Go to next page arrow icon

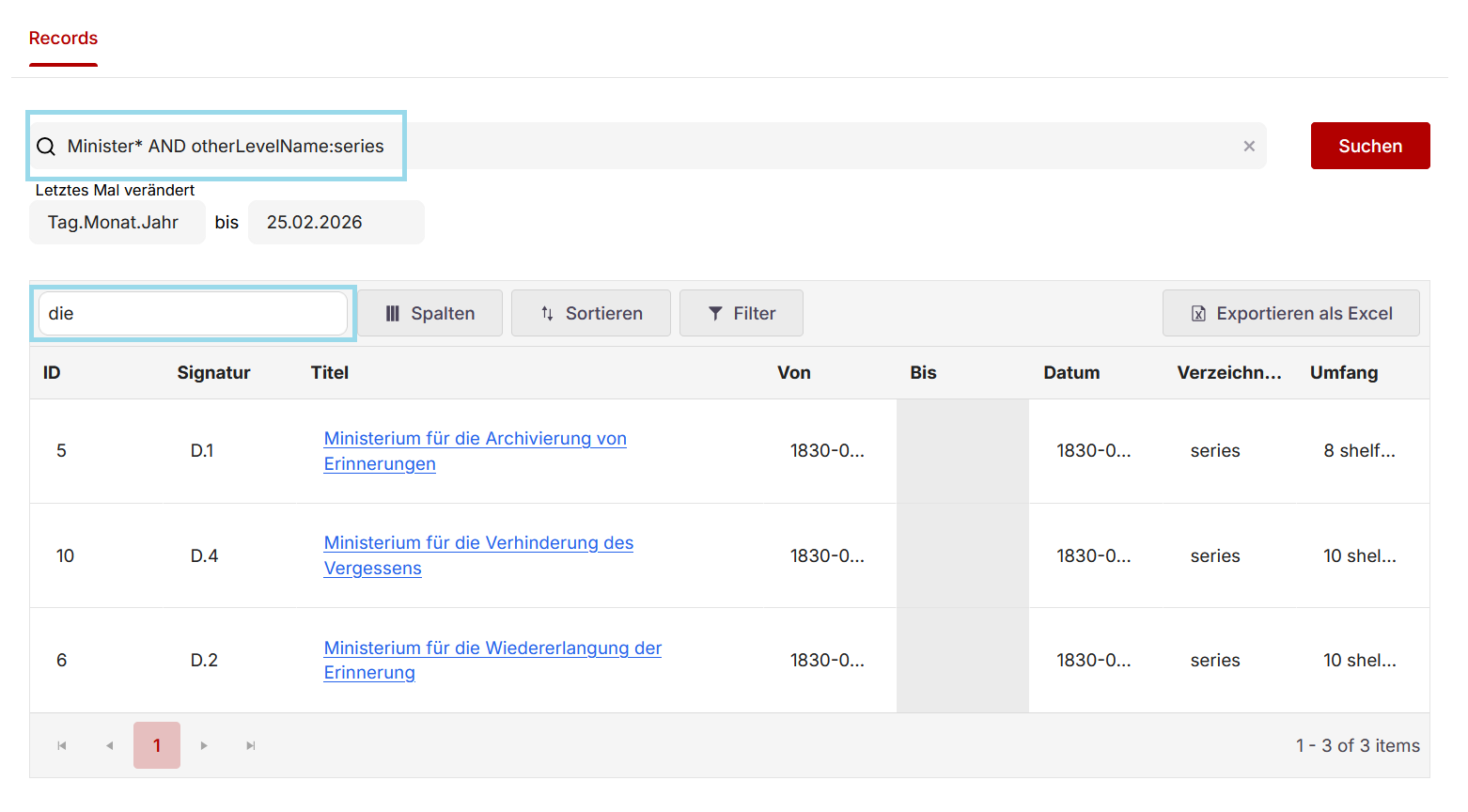204,746
